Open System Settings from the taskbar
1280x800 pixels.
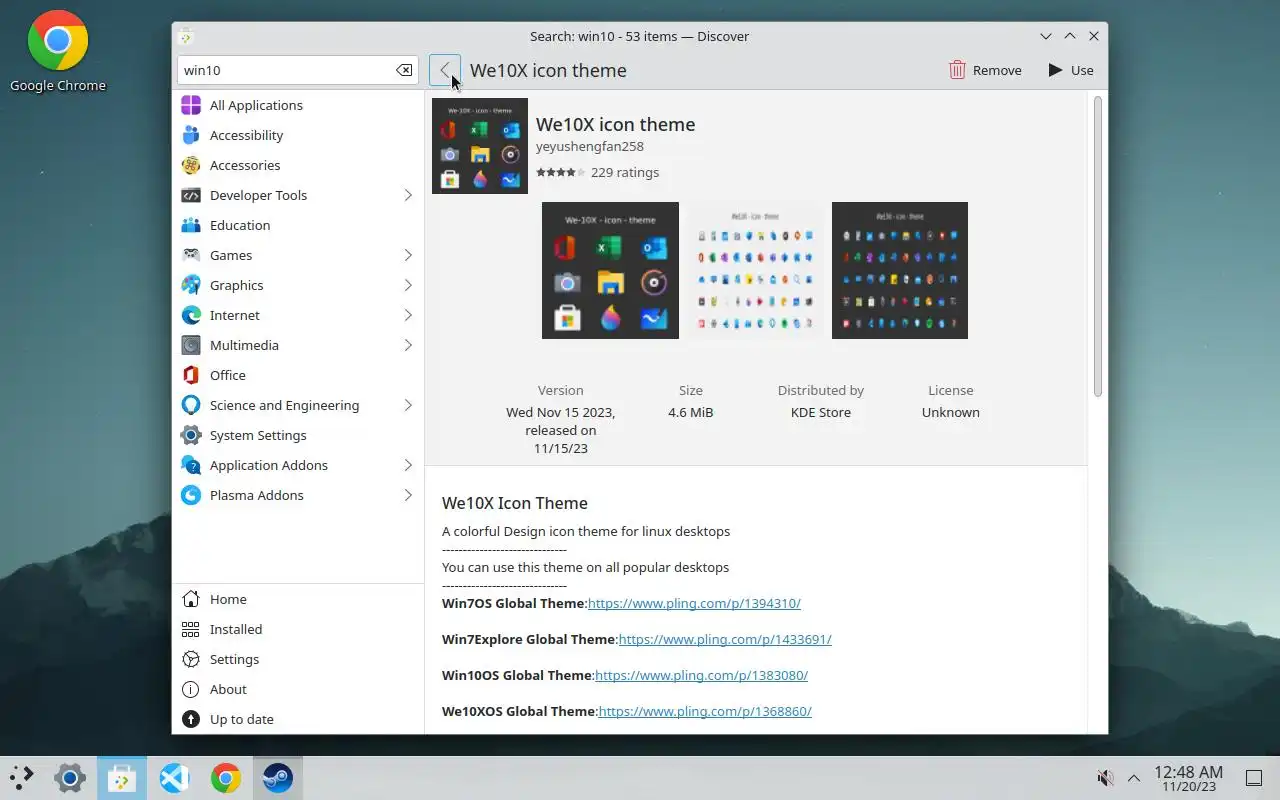(70, 778)
